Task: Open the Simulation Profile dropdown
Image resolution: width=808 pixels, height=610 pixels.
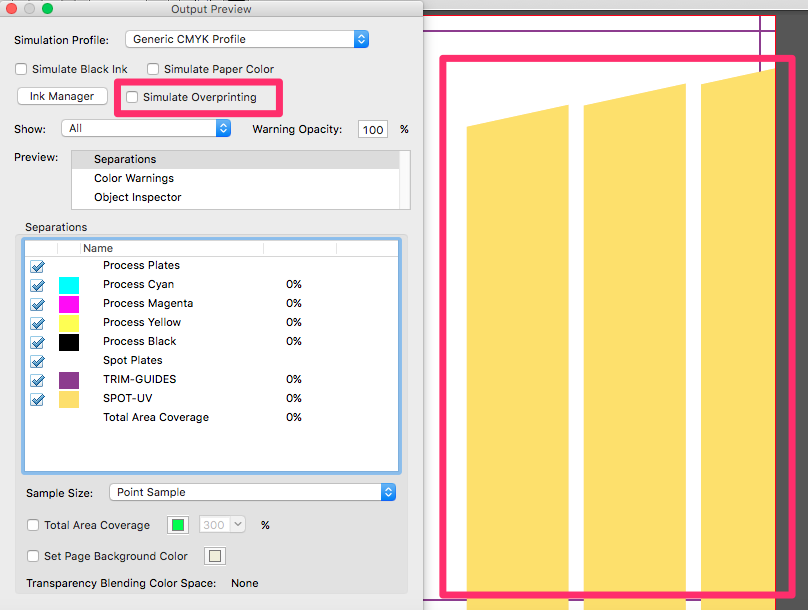Action: point(246,39)
